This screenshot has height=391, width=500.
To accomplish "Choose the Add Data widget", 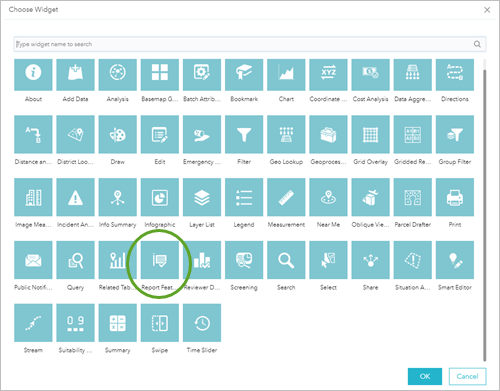I will point(75,75).
